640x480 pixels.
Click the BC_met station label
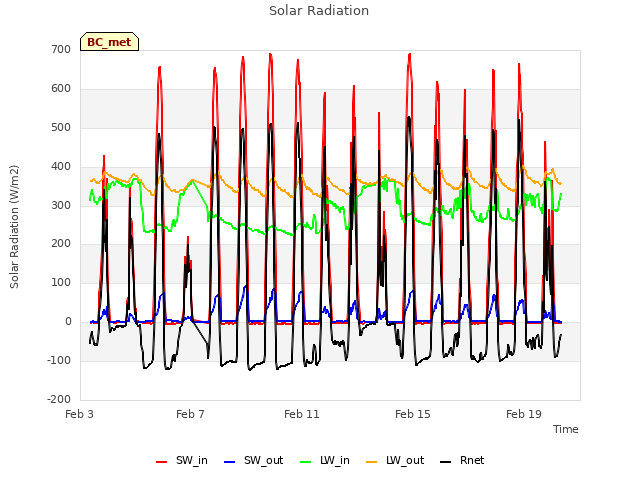click(109, 42)
